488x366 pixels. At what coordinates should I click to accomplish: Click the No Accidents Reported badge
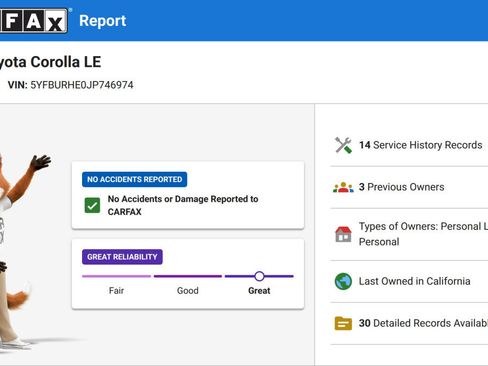pos(135,179)
